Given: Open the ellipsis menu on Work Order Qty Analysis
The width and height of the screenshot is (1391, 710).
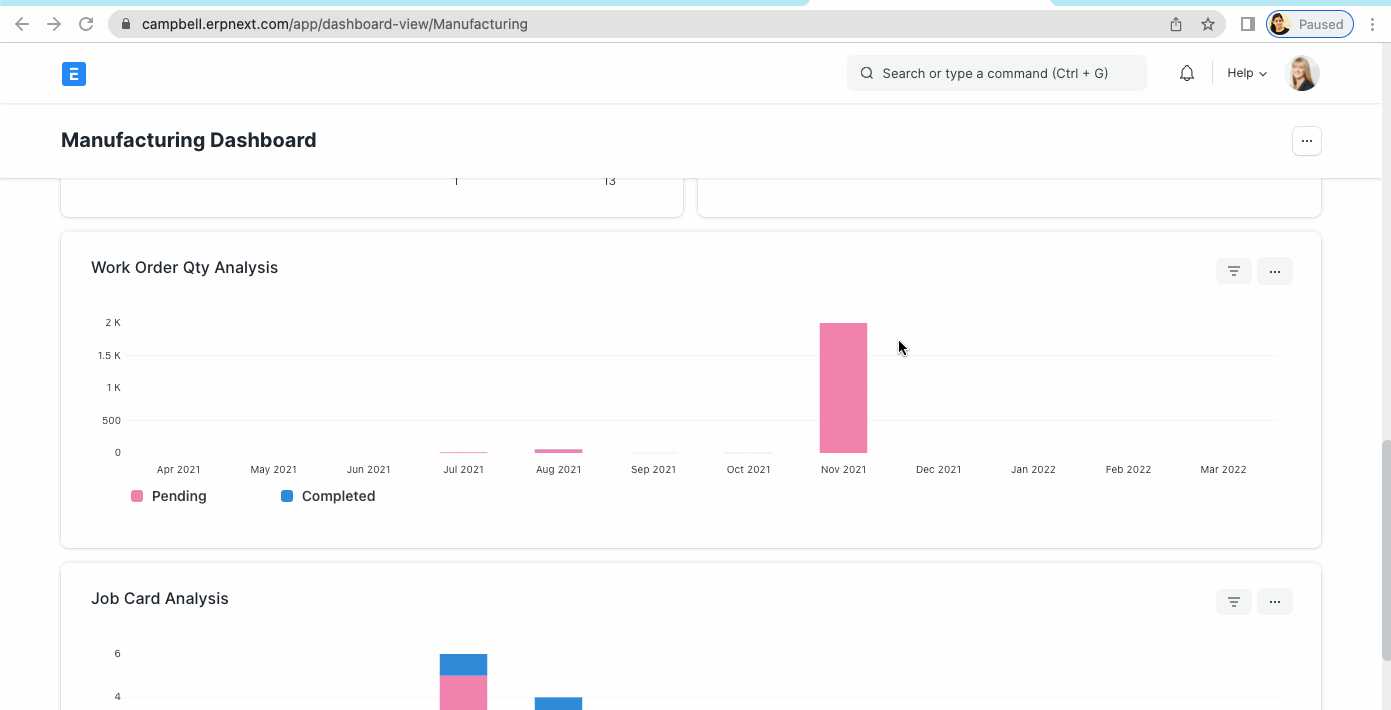Looking at the screenshot, I should 1274,270.
